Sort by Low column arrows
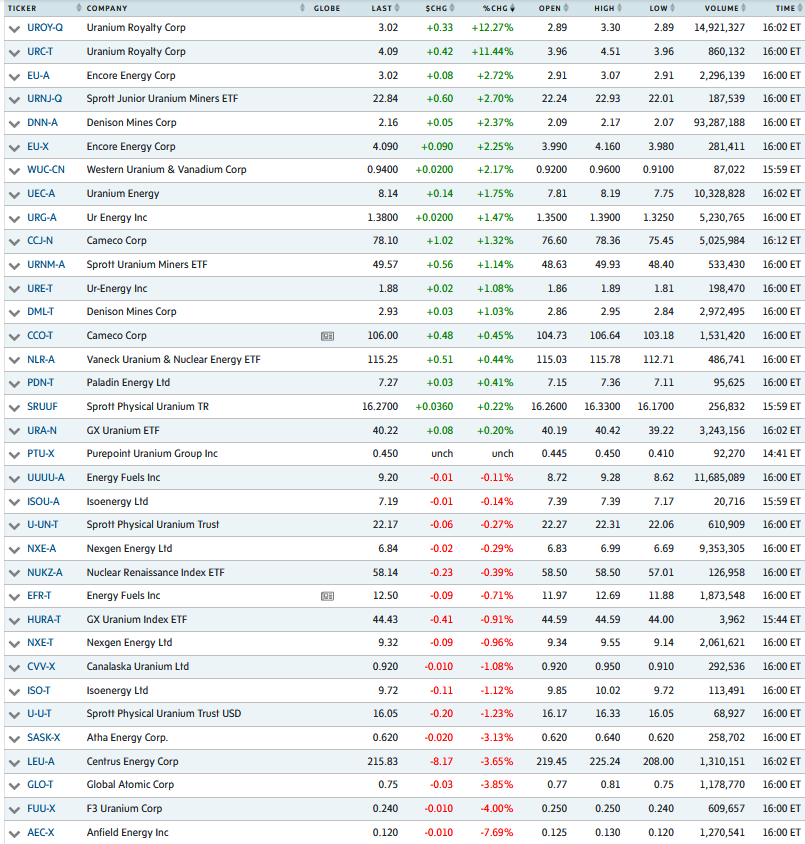The height and width of the screenshot is (844, 805). tap(673, 8)
